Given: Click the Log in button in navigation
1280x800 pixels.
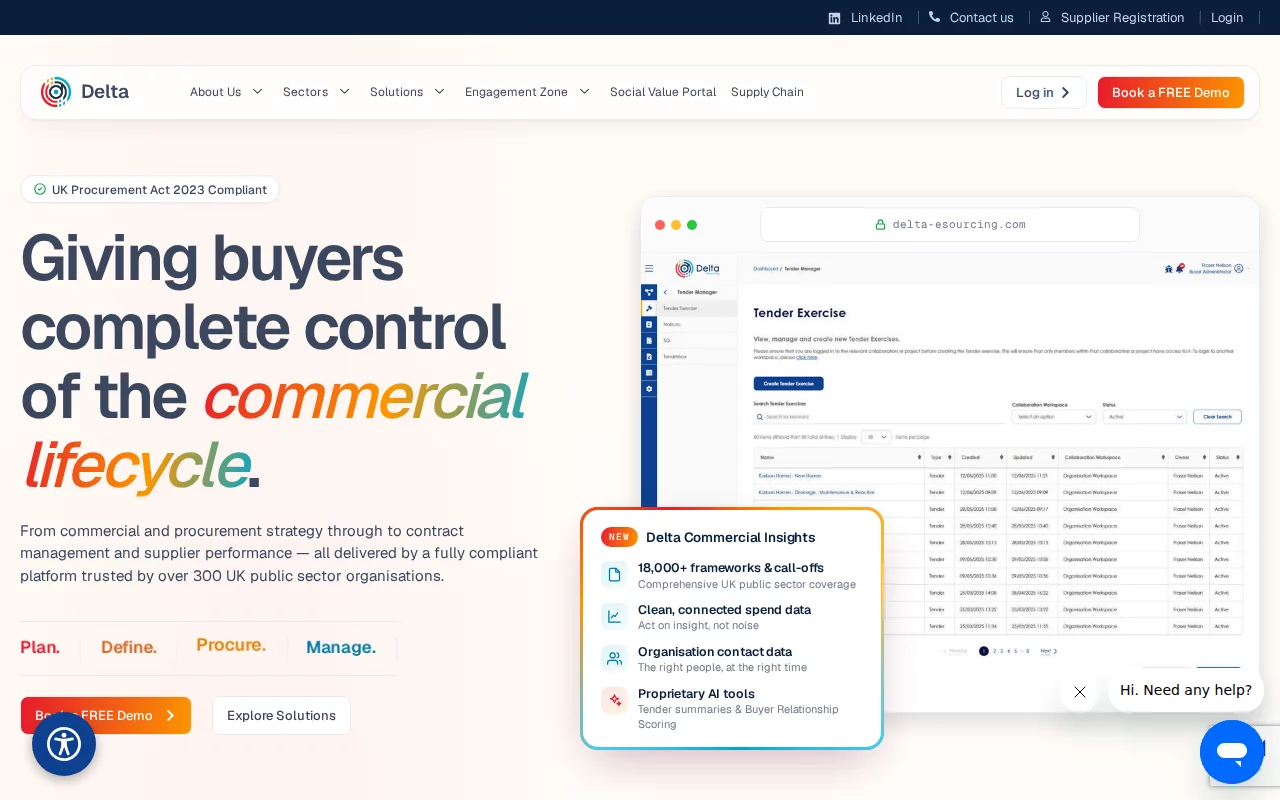Looking at the screenshot, I should 1043,92.
